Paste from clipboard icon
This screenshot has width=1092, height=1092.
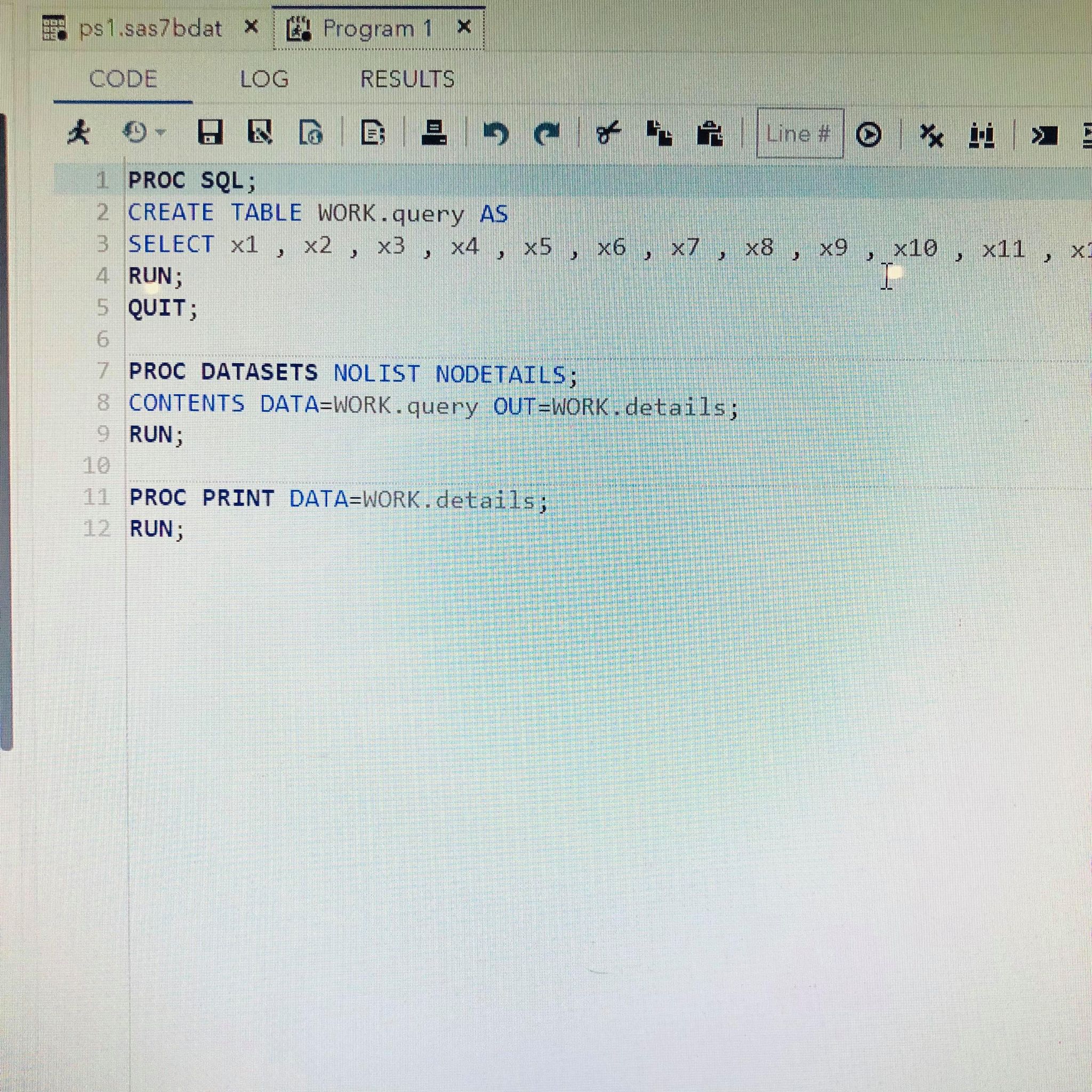(709, 133)
